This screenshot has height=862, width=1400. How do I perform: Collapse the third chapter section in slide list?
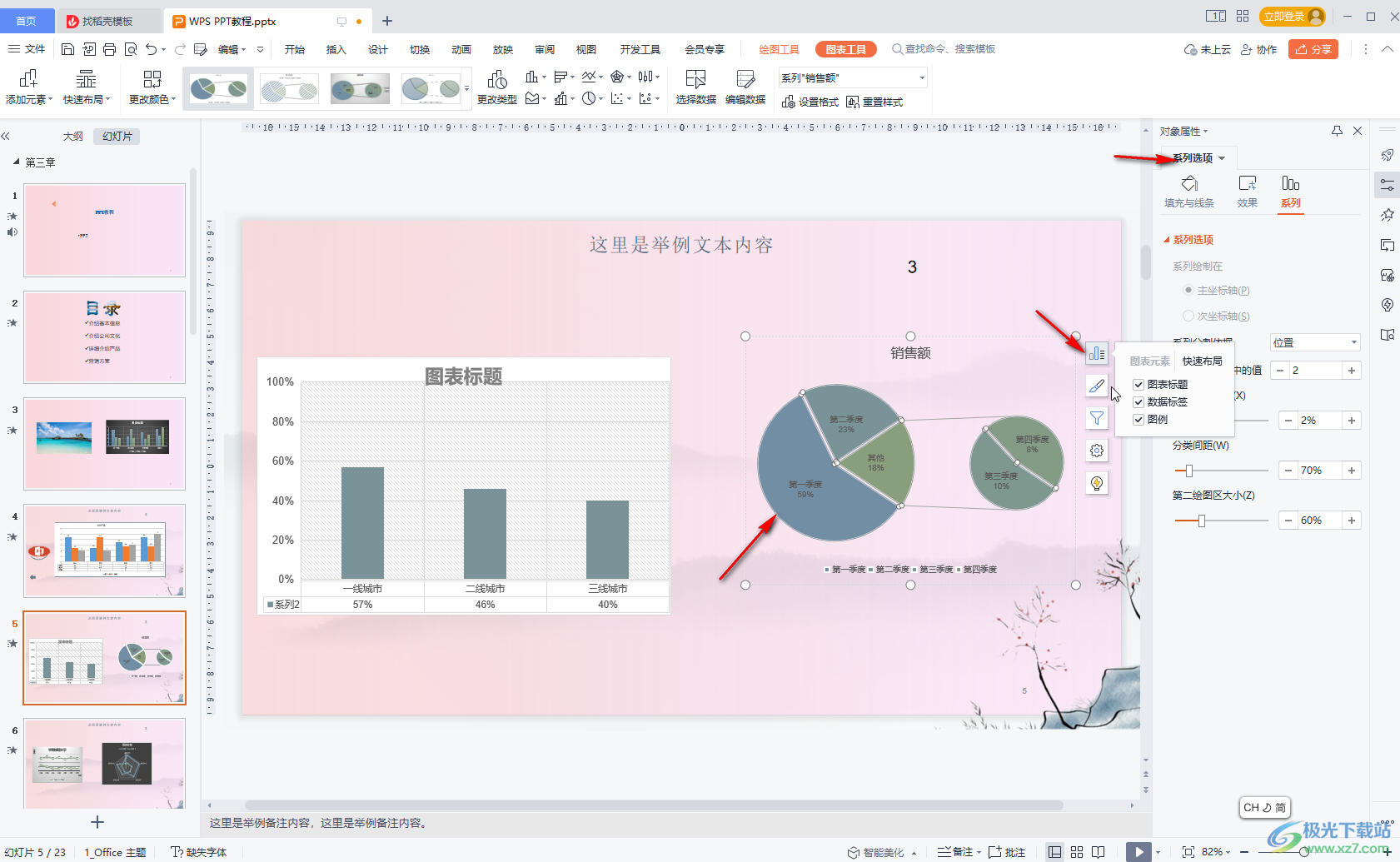pos(16,162)
